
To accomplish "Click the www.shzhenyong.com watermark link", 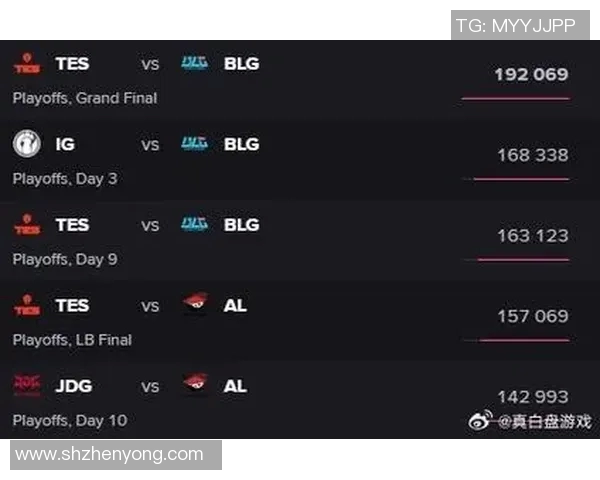I will click(110, 454).
